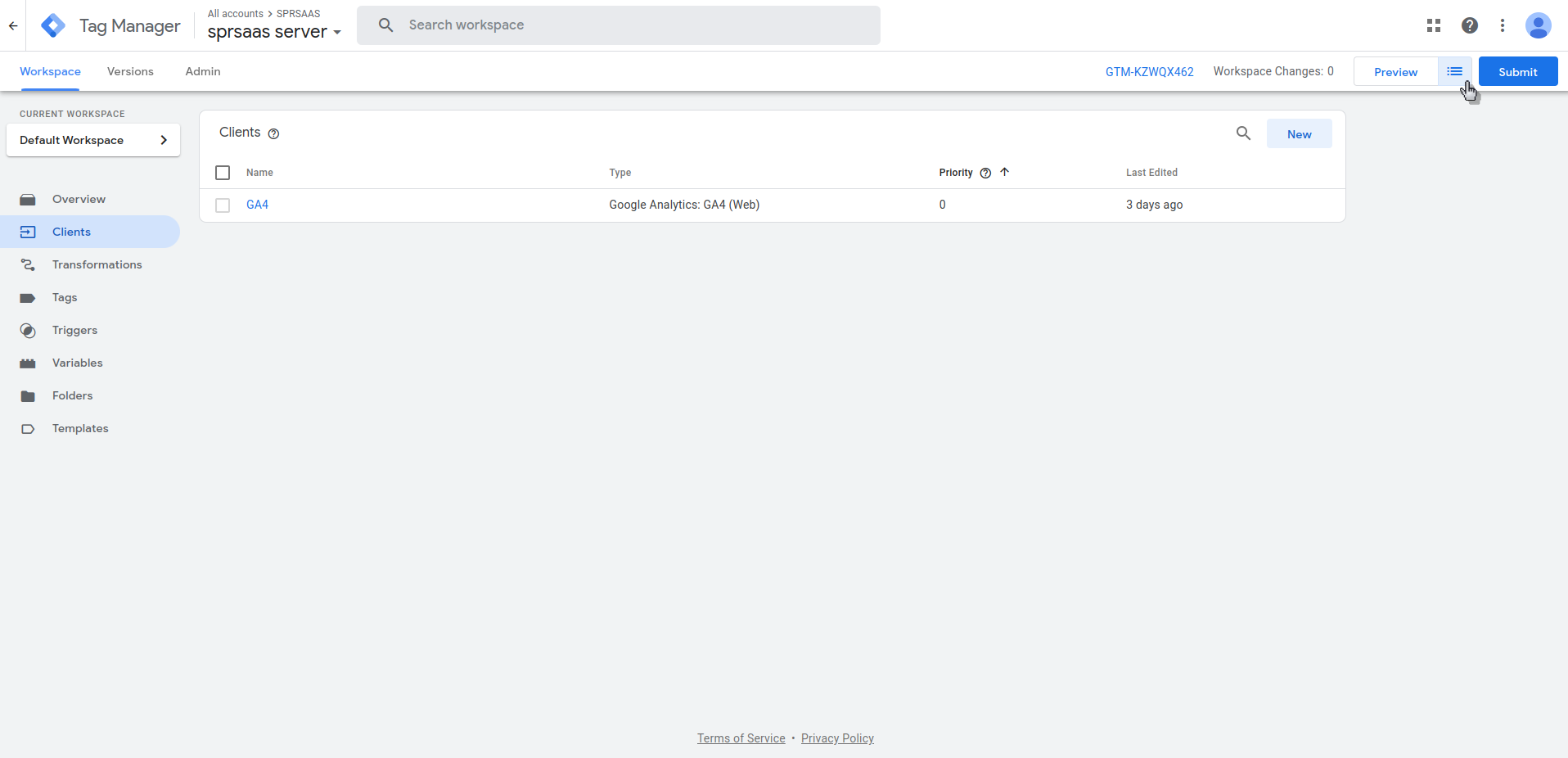This screenshot has width=1568, height=758.
Task: Switch to Versions tab
Action: (x=130, y=71)
